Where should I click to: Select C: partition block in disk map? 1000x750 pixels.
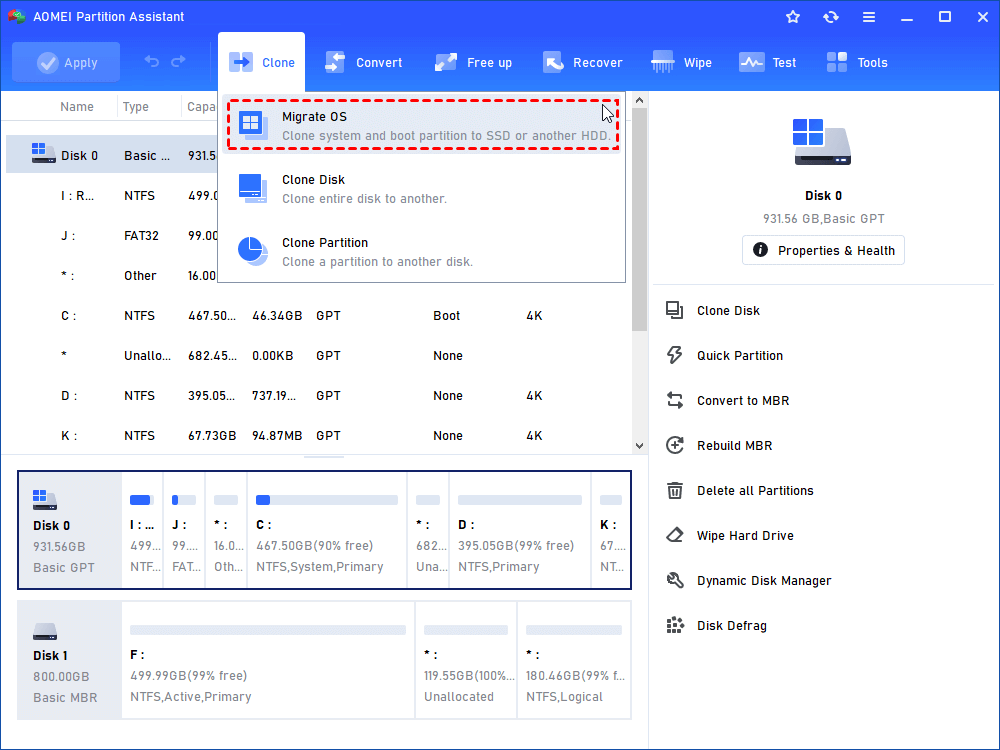pos(327,530)
